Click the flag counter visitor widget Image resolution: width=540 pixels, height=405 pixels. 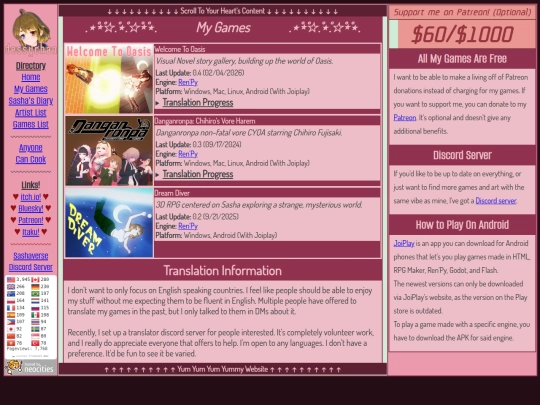tap(31, 317)
